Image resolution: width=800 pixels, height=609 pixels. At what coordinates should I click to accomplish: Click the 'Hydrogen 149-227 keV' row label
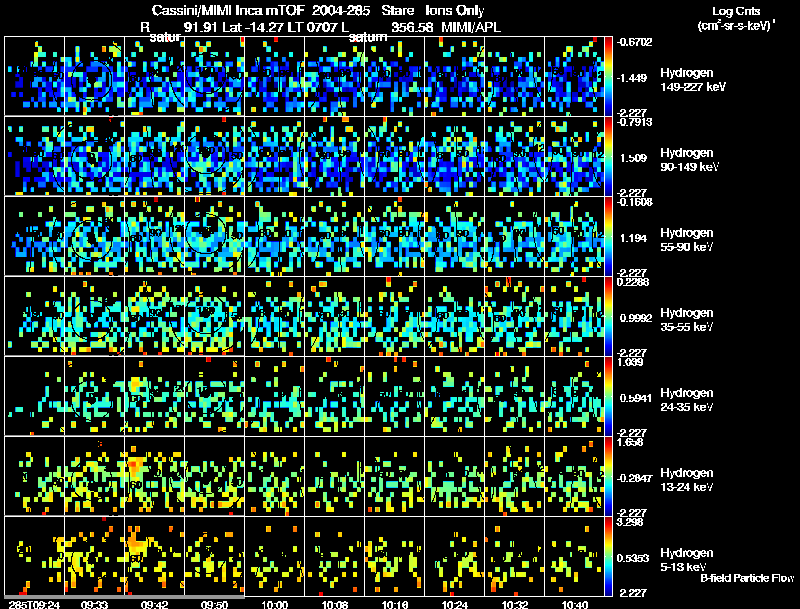pos(693,80)
